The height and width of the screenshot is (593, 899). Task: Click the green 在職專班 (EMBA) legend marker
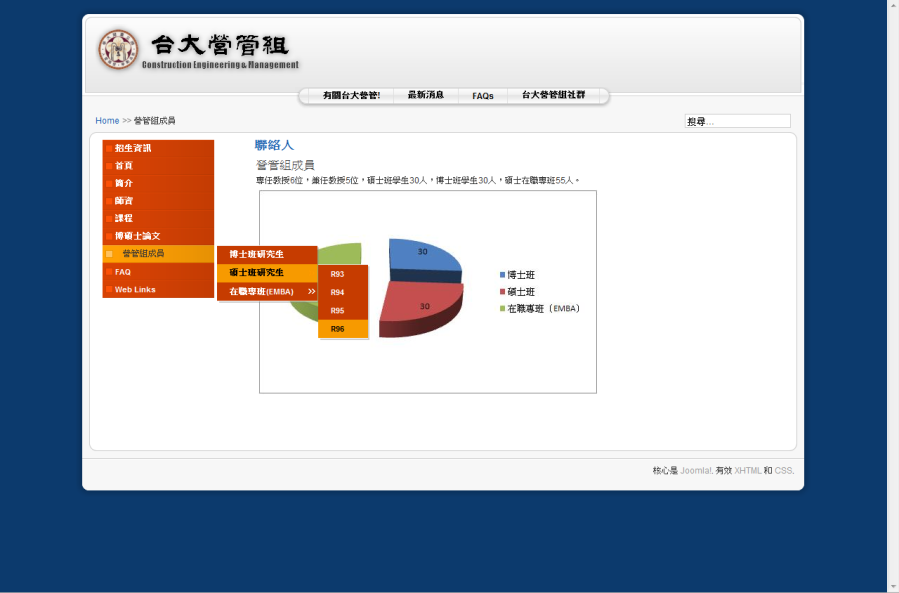tap(502, 308)
